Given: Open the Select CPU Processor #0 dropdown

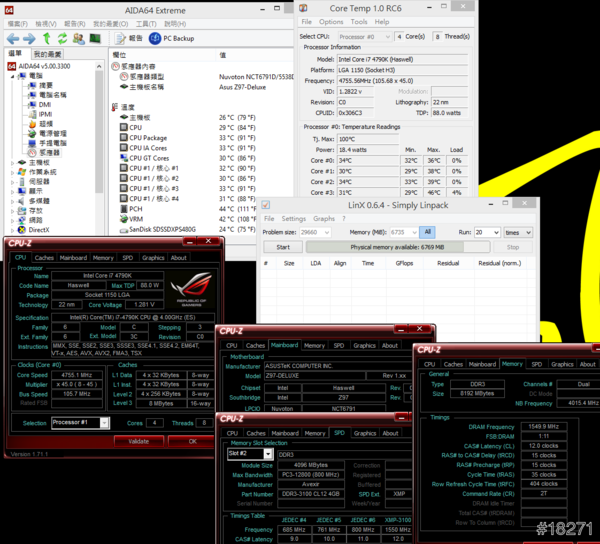Looking at the screenshot, I should tap(361, 36).
